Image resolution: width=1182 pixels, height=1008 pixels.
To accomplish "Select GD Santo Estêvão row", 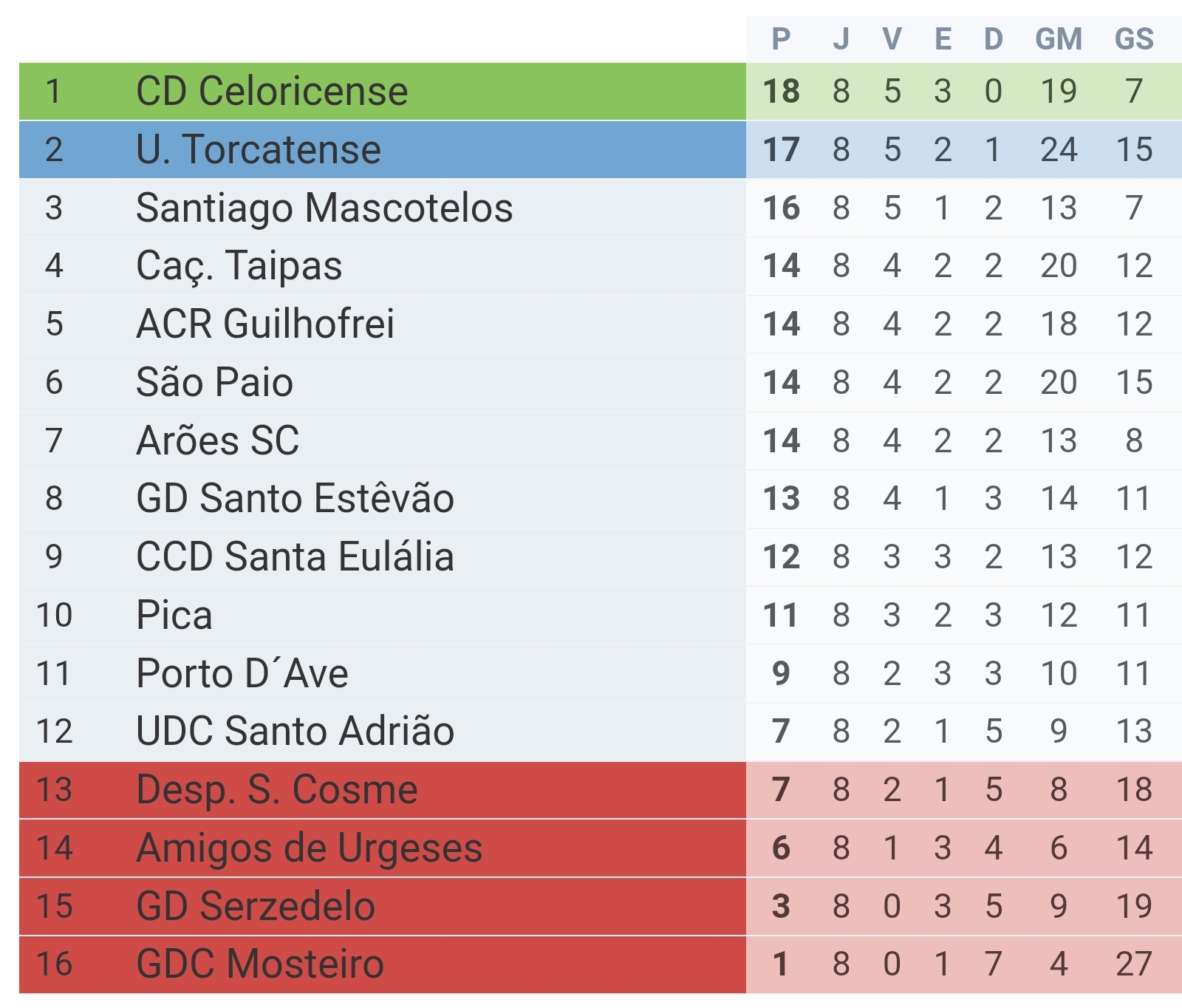I will tap(600, 499).
